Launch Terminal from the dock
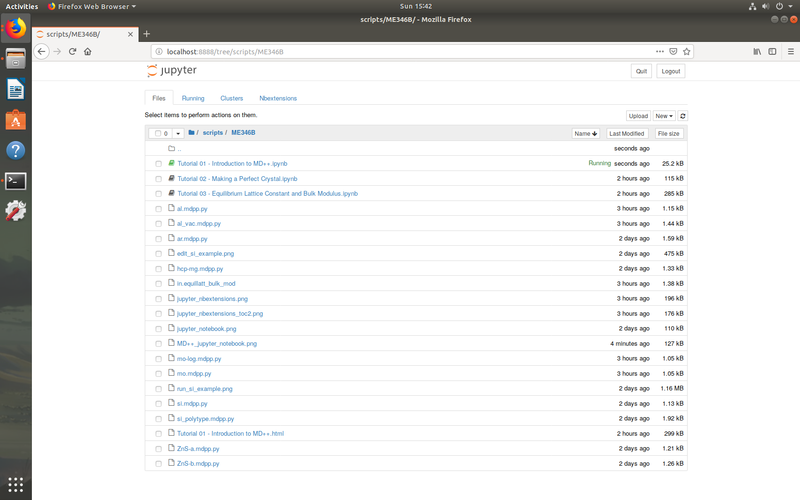Screen dimensions: 800x500 click(x=16, y=181)
